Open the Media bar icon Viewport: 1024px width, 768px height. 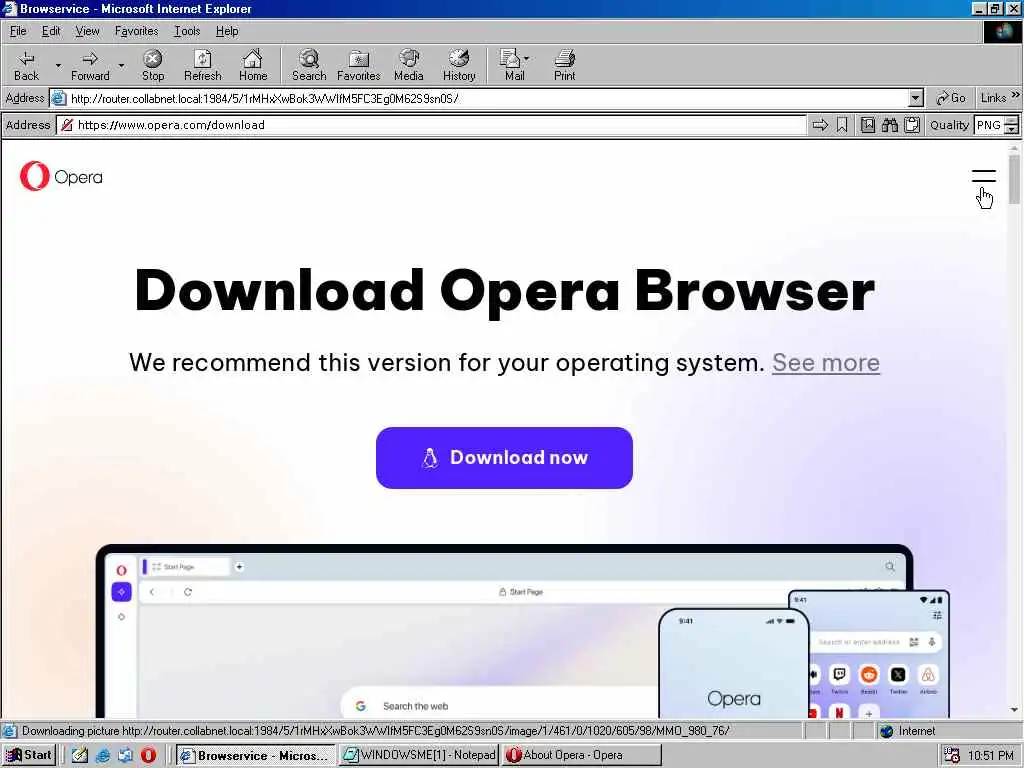coord(409,65)
